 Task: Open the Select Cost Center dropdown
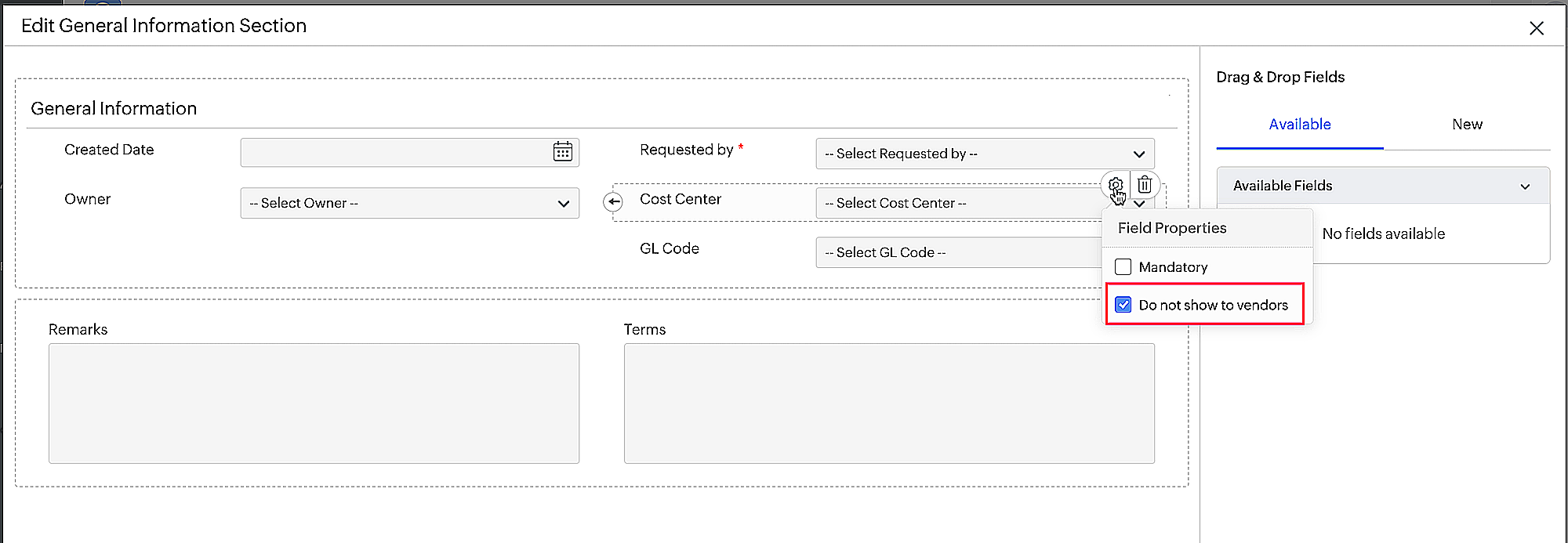(x=956, y=204)
